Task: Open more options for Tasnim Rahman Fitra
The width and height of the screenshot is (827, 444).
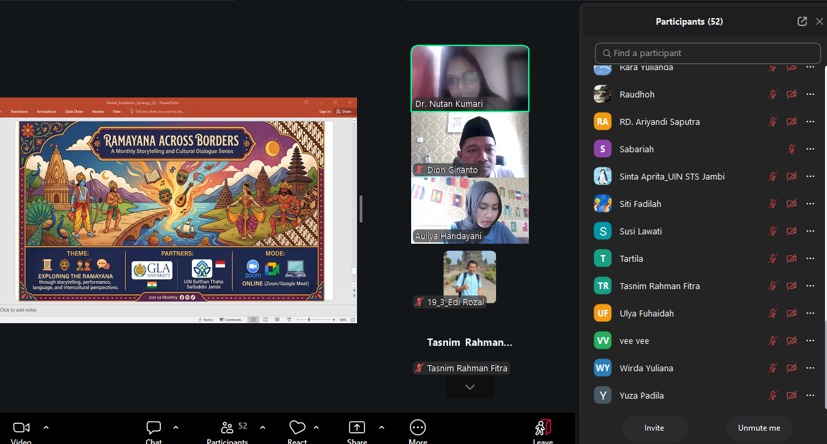Action: pyautogui.click(x=810, y=286)
